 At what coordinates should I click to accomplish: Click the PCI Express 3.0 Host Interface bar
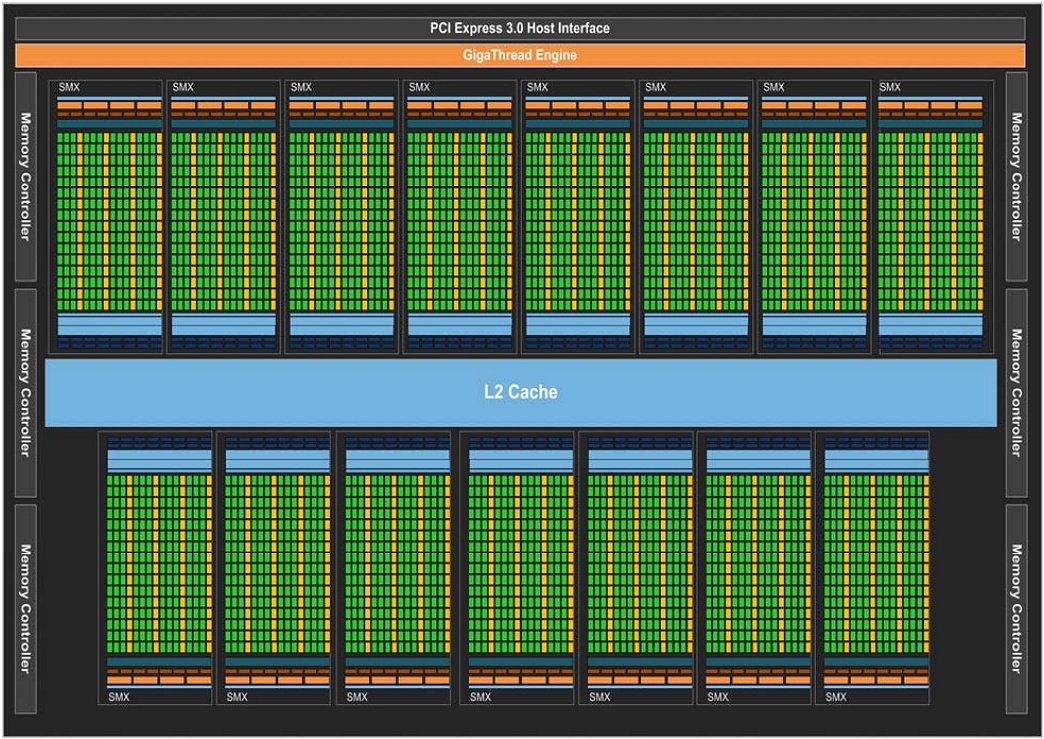tap(520, 28)
